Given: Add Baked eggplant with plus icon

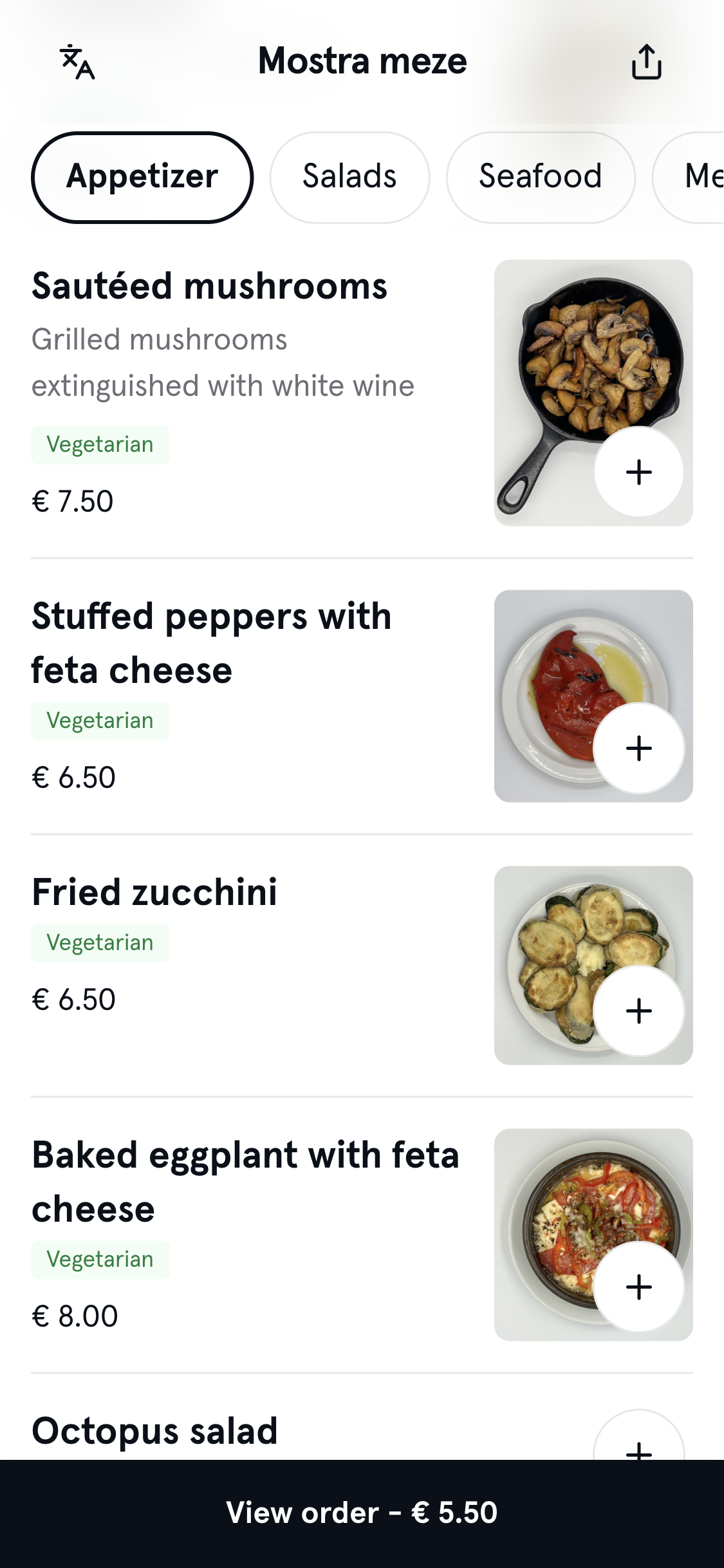Looking at the screenshot, I should (x=638, y=1287).
